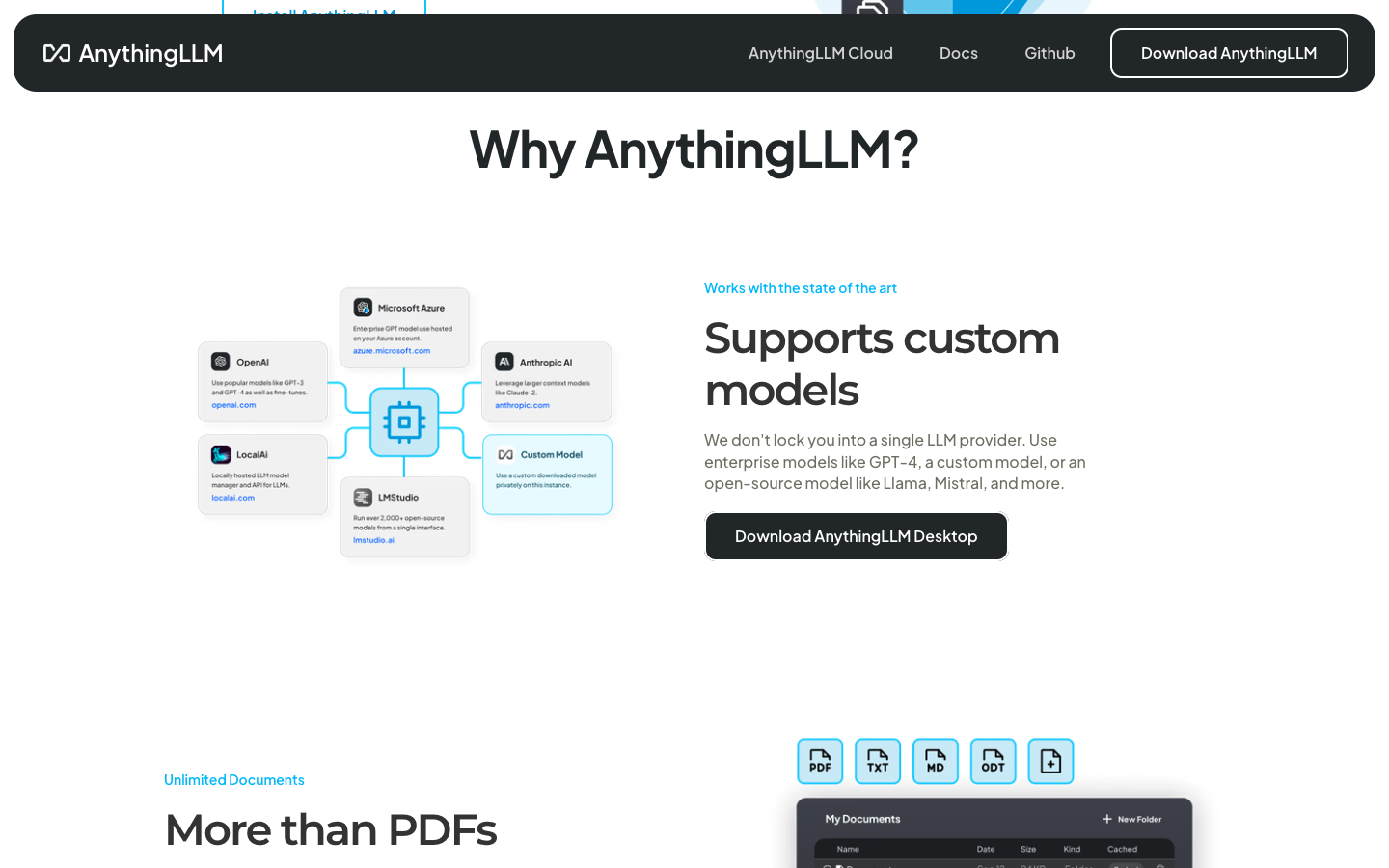
Task: Click the AnythingLLM logo in the navbar
Action: [x=133, y=53]
